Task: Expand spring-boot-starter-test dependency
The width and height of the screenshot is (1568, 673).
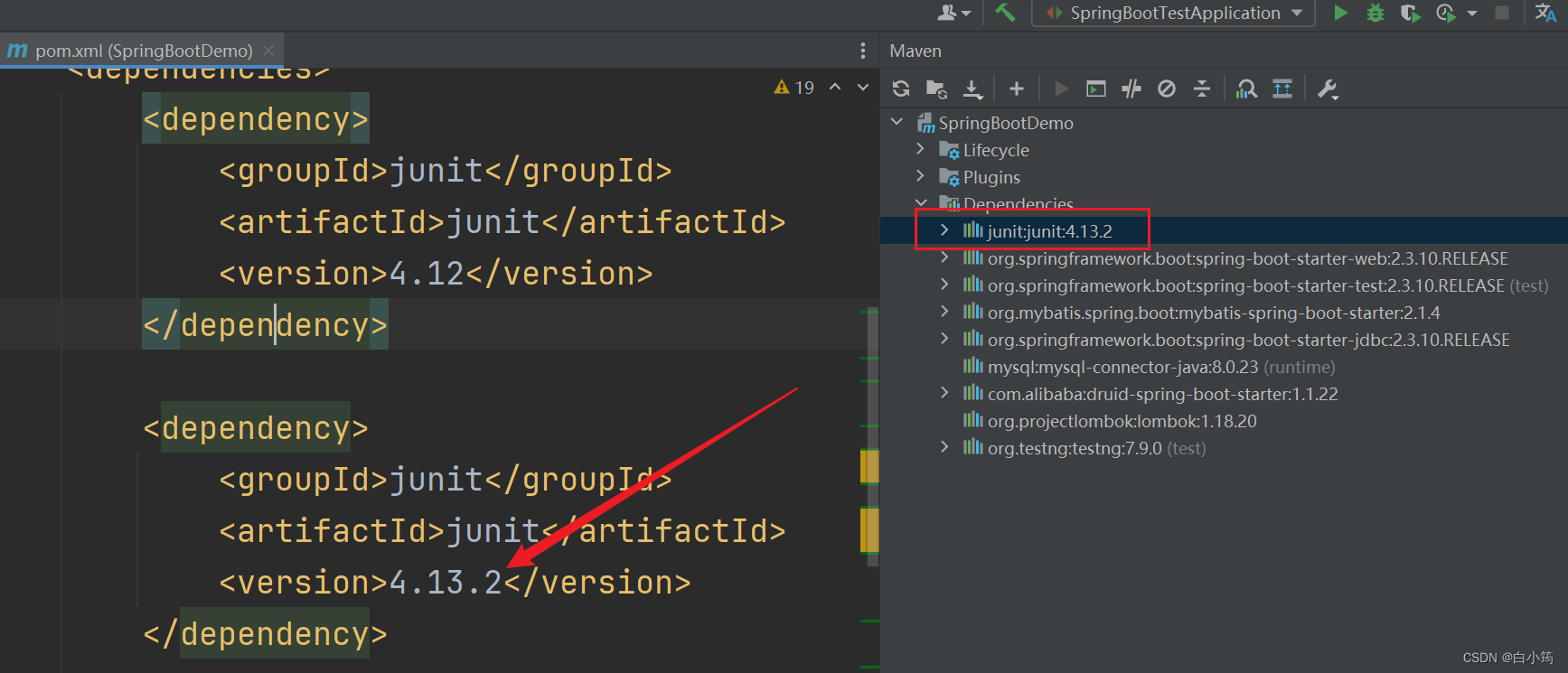Action: click(x=944, y=285)
